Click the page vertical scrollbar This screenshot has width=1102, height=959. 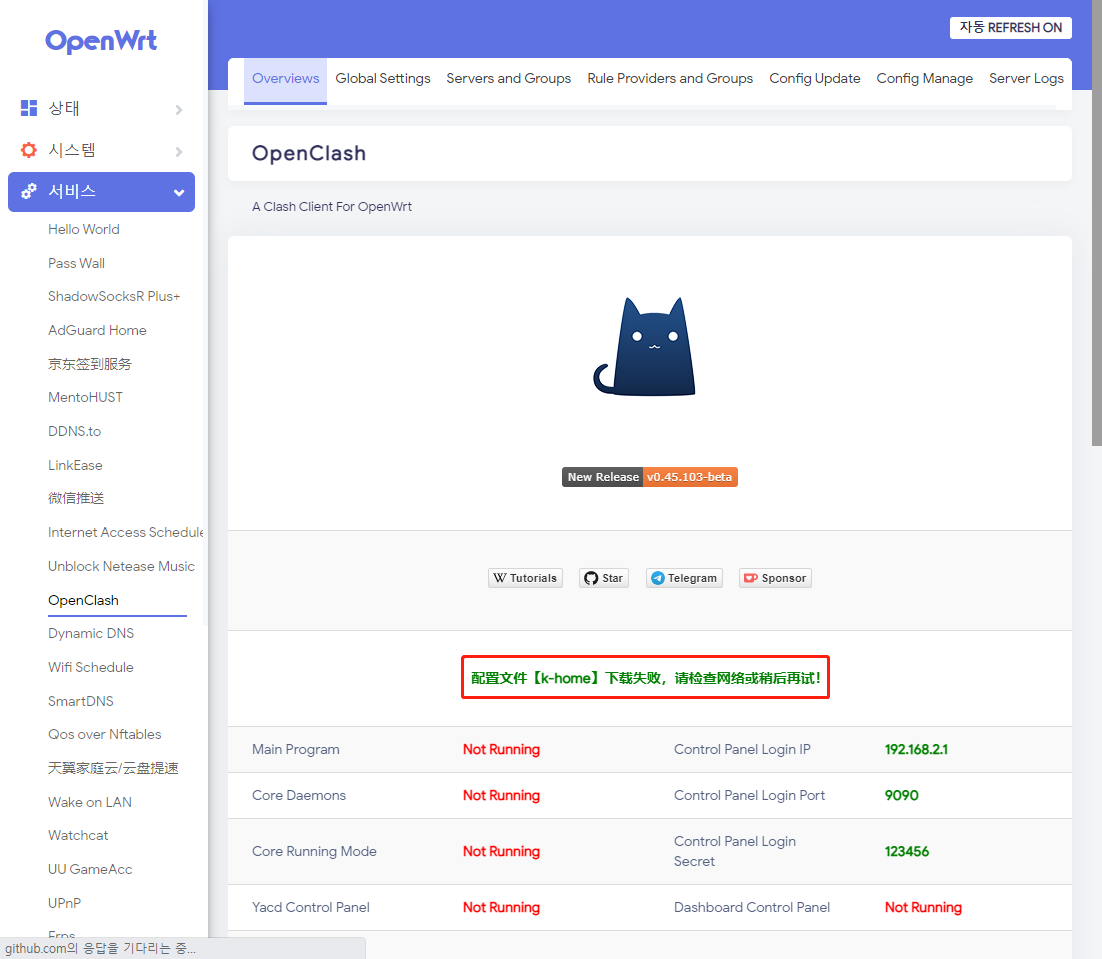(1096, 223)
